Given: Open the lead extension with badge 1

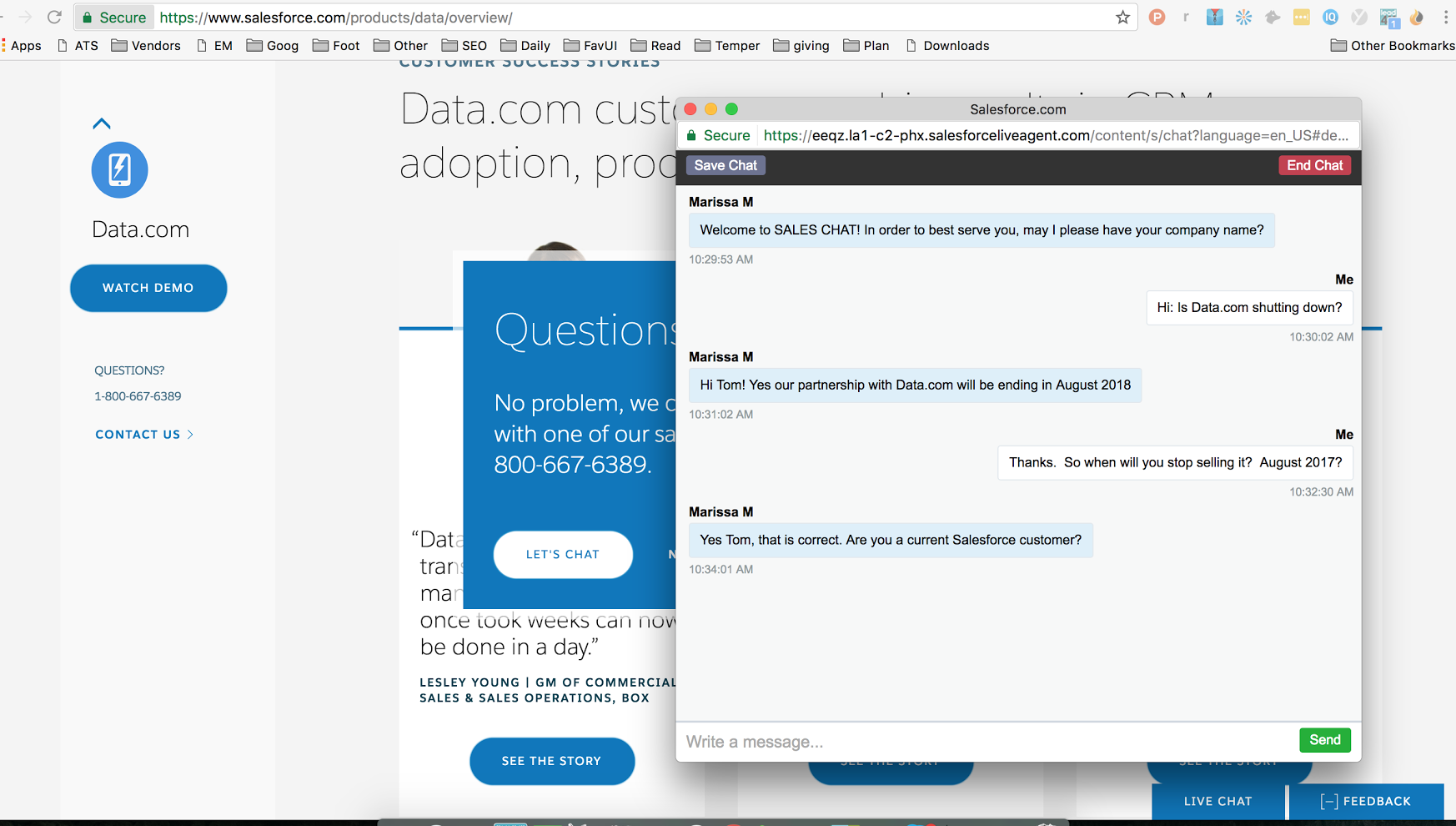Looking at the screenshot, I should point(1388,18).
